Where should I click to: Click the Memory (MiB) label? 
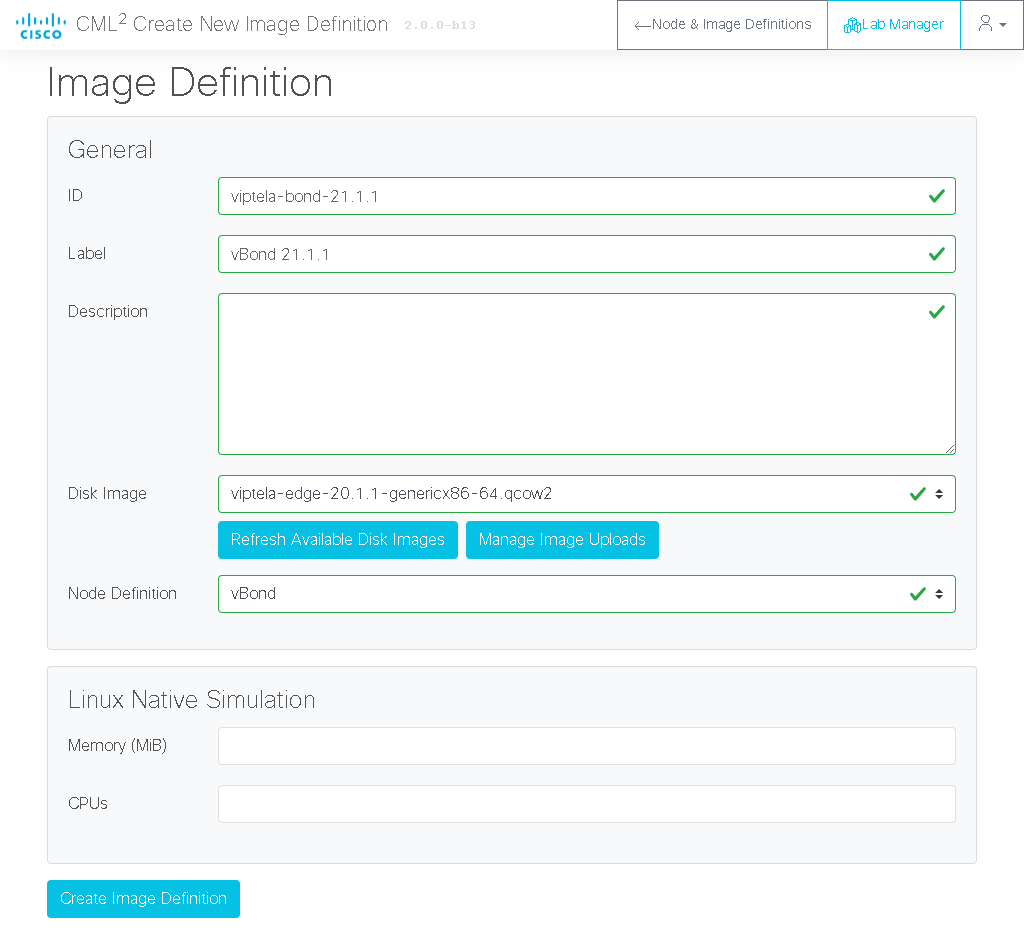pos(118,745)
